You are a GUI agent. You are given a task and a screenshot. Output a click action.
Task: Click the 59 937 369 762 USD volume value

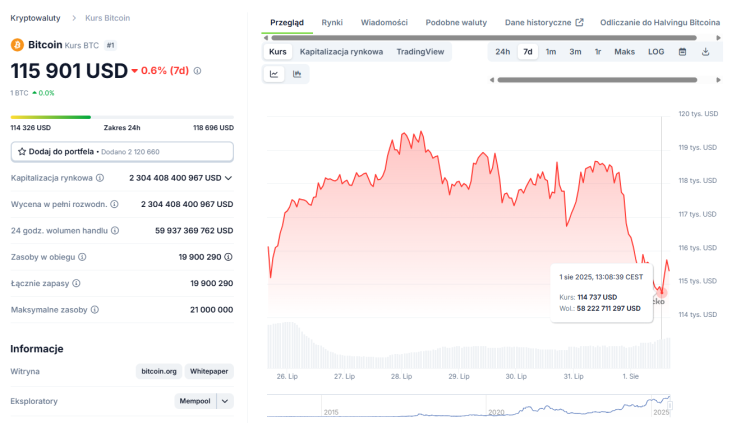coord(194,231)
